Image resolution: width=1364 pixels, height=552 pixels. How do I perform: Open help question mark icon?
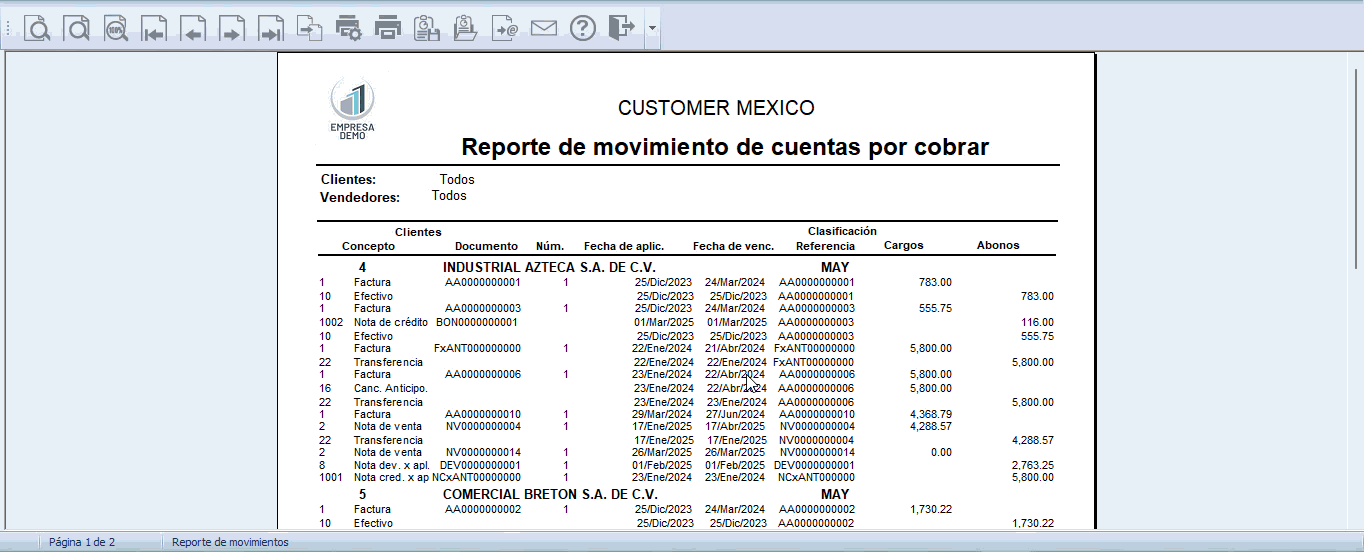coord(583,28)
